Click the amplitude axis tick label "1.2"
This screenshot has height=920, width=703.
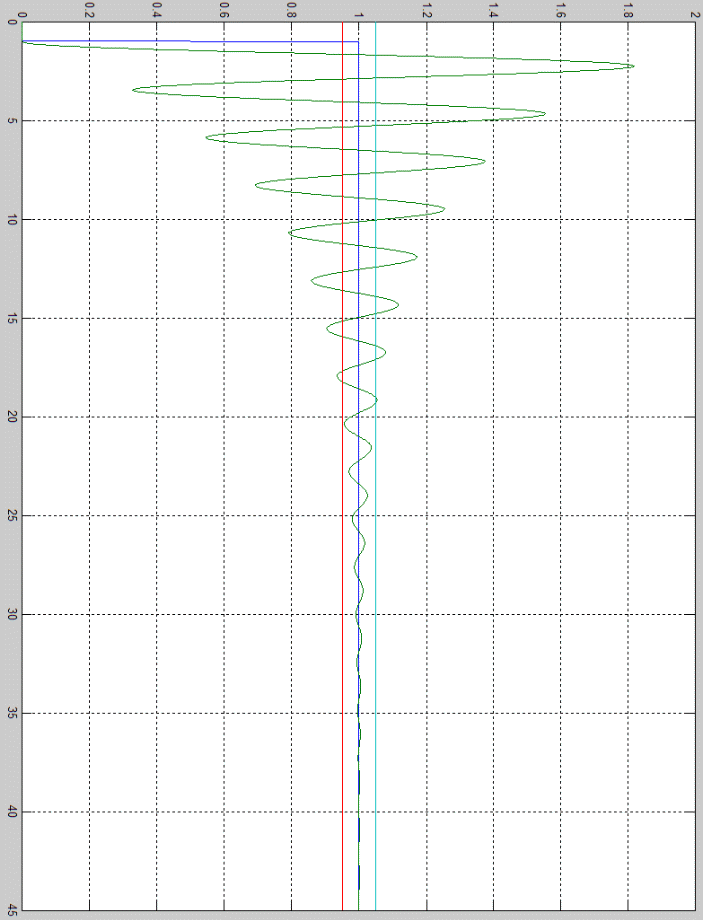click(426, 12)
